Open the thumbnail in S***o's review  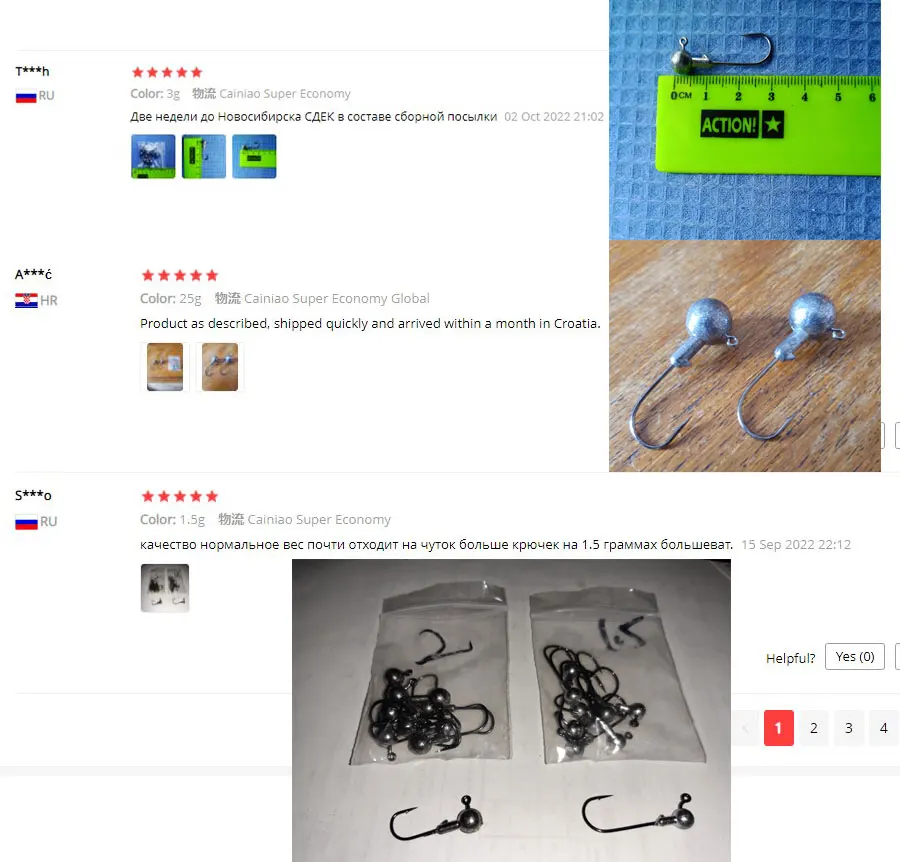point(165,588)
